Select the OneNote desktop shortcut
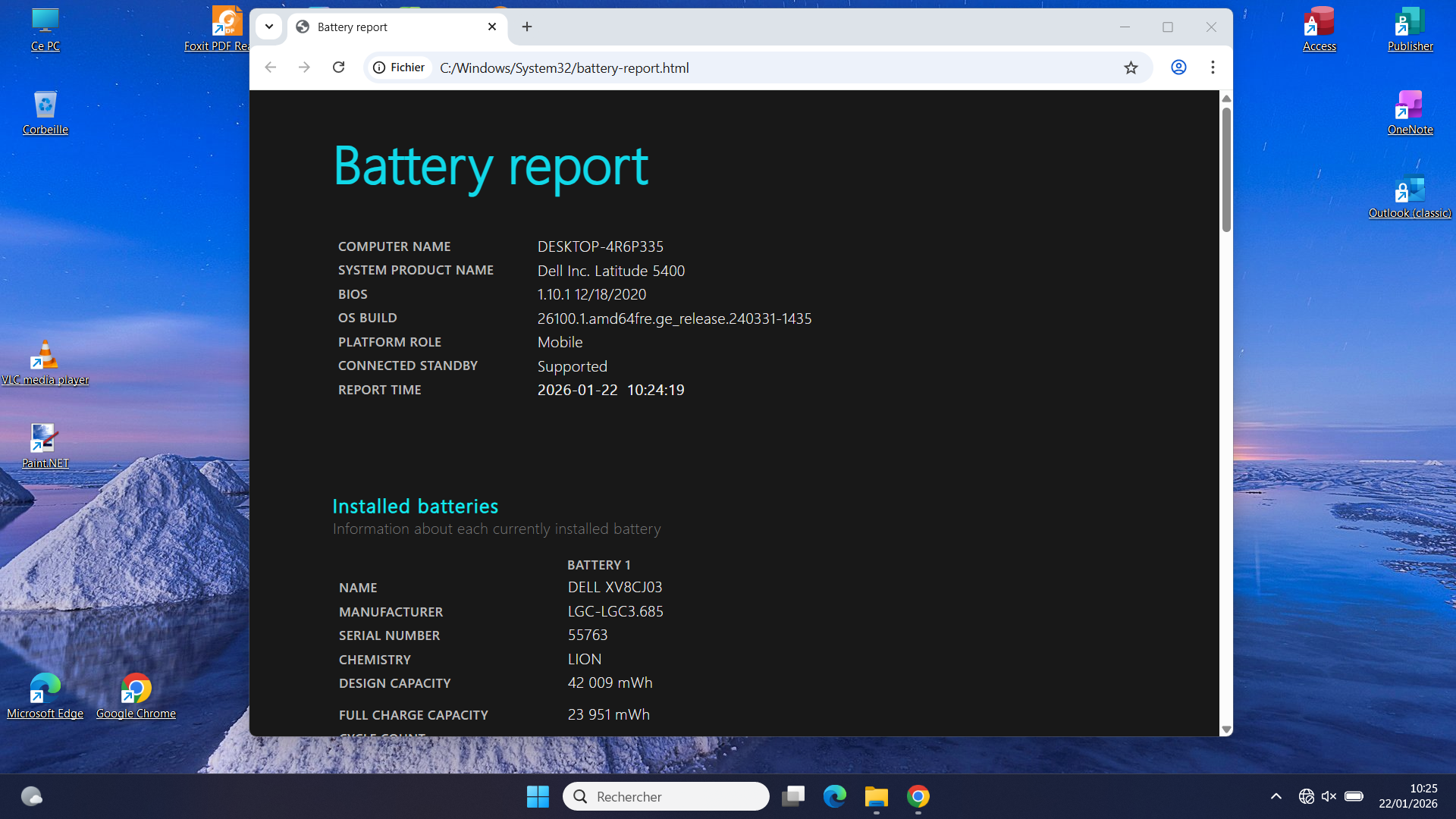 pos(1410,114)
